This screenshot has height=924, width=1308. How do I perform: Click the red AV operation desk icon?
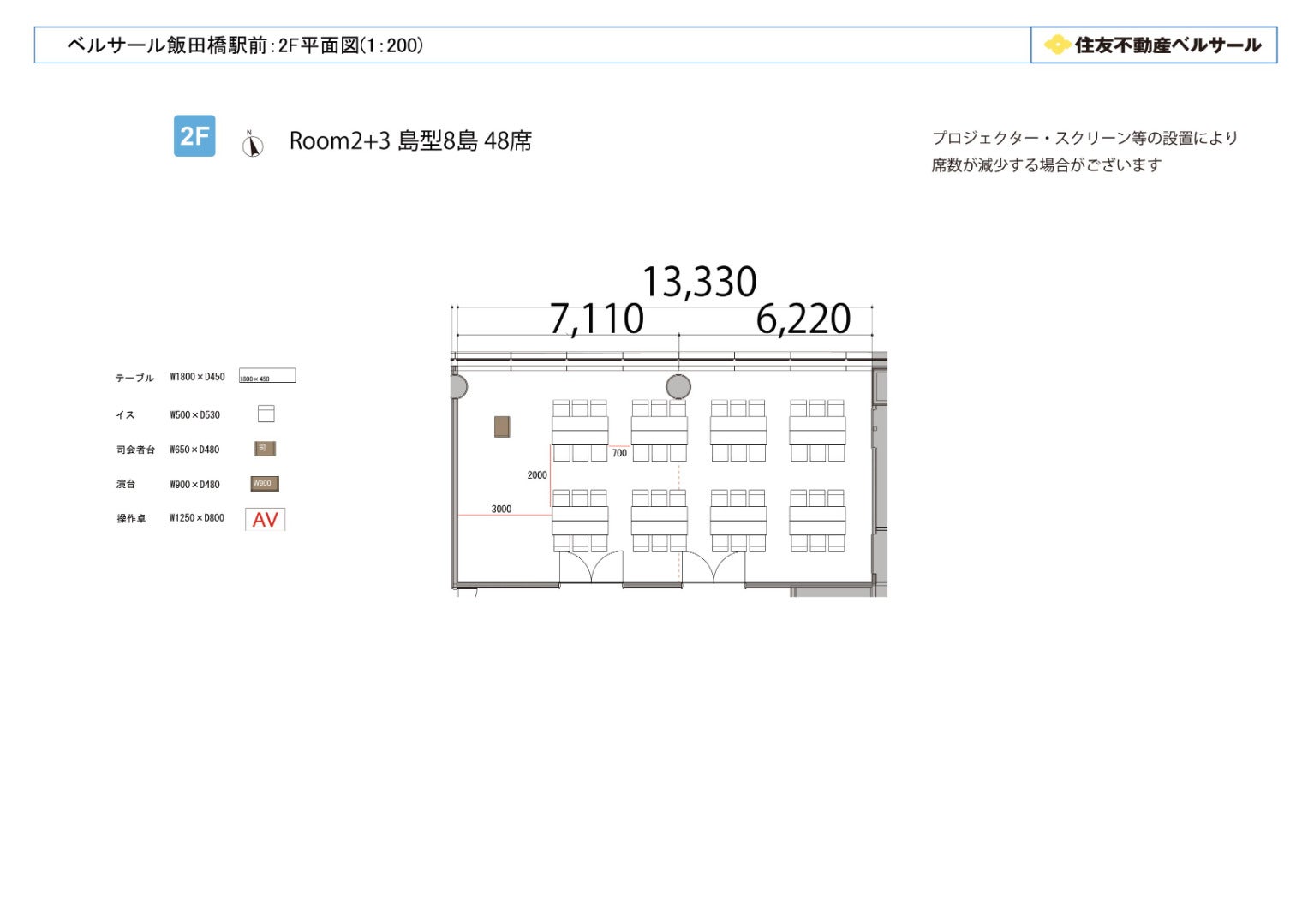[x=266, y=520]
